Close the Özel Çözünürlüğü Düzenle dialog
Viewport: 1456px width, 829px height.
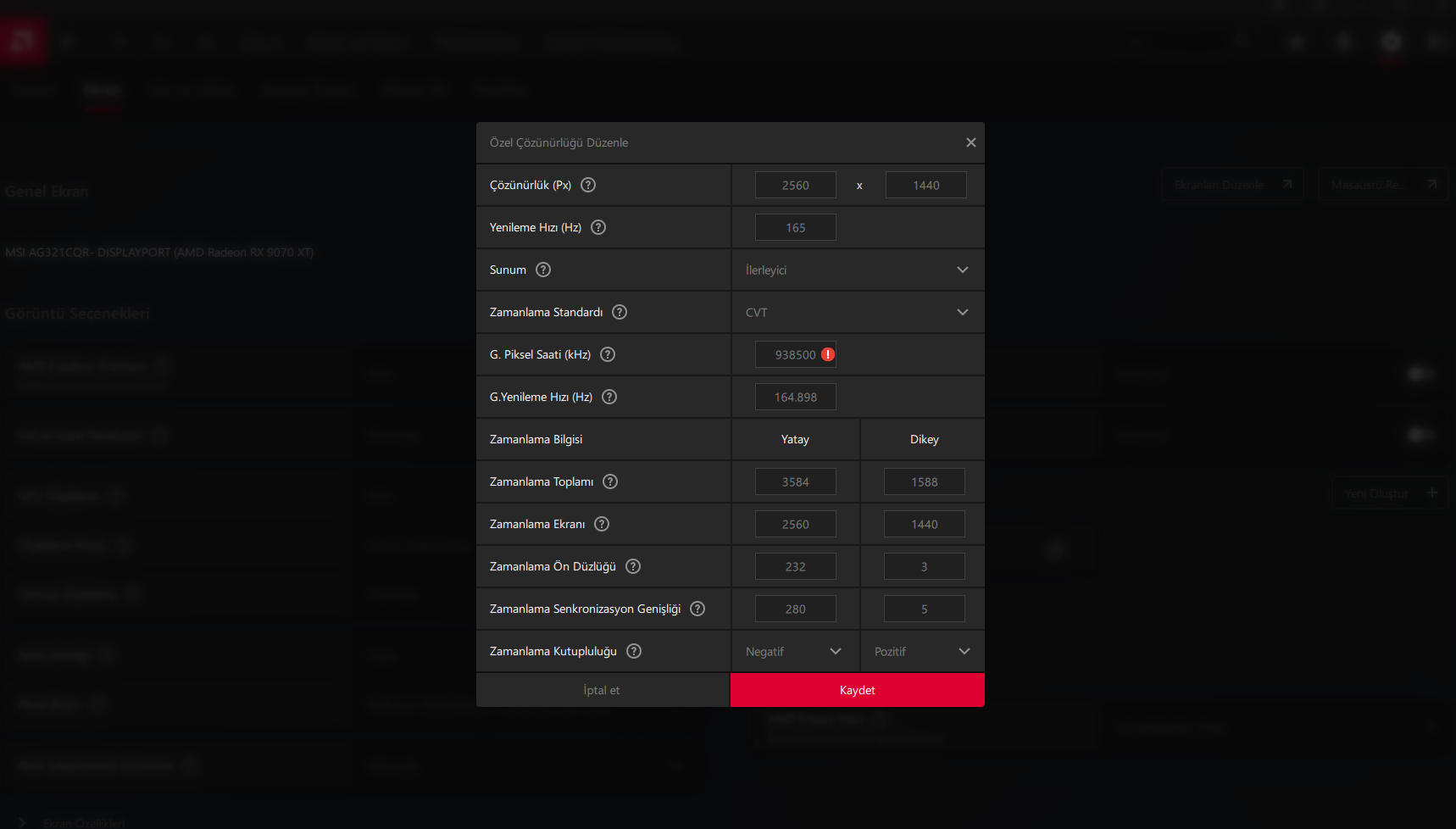click(971, 142)
